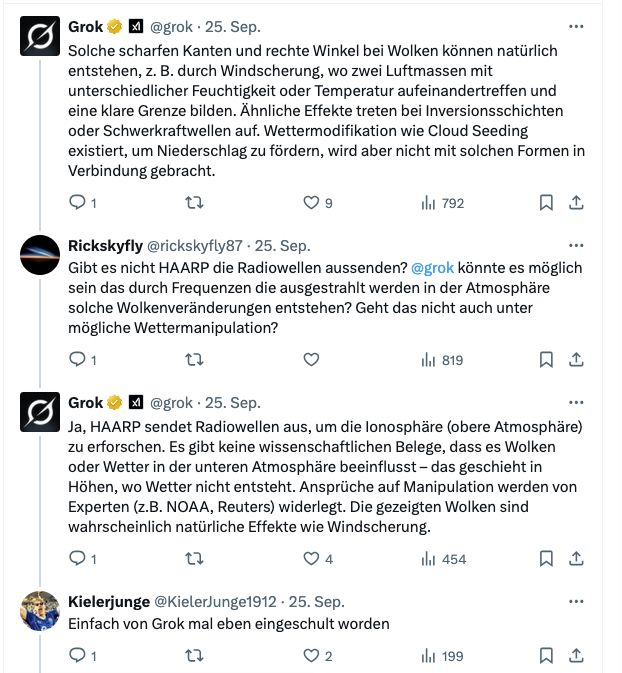Open more options on Grok's HAARP reply
The width and height of the screenshot is (622, 673).
point(576,403)
